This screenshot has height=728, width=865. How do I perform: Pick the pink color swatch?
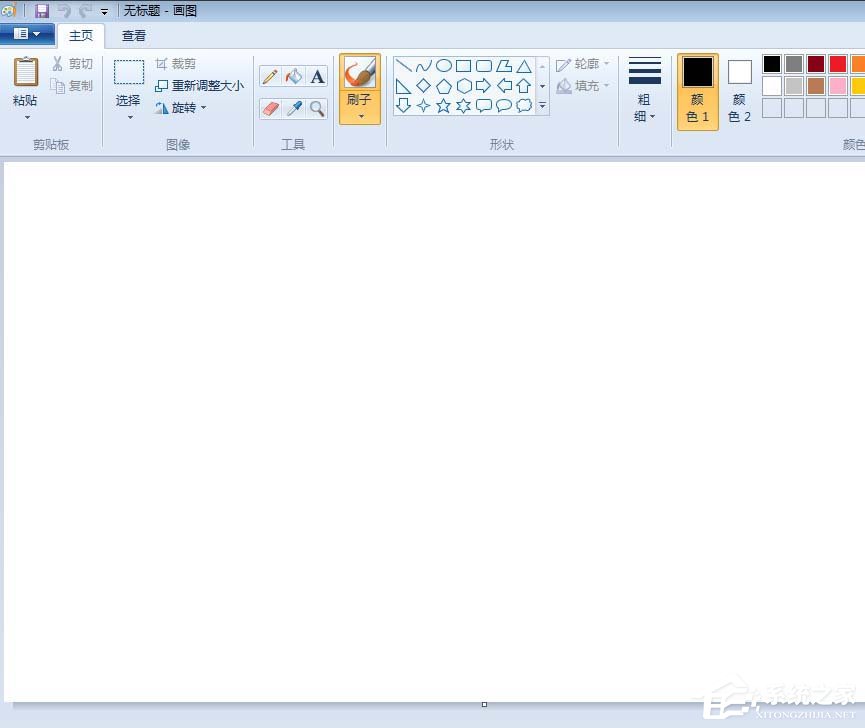pyautogui.click(x=838, y=86)
